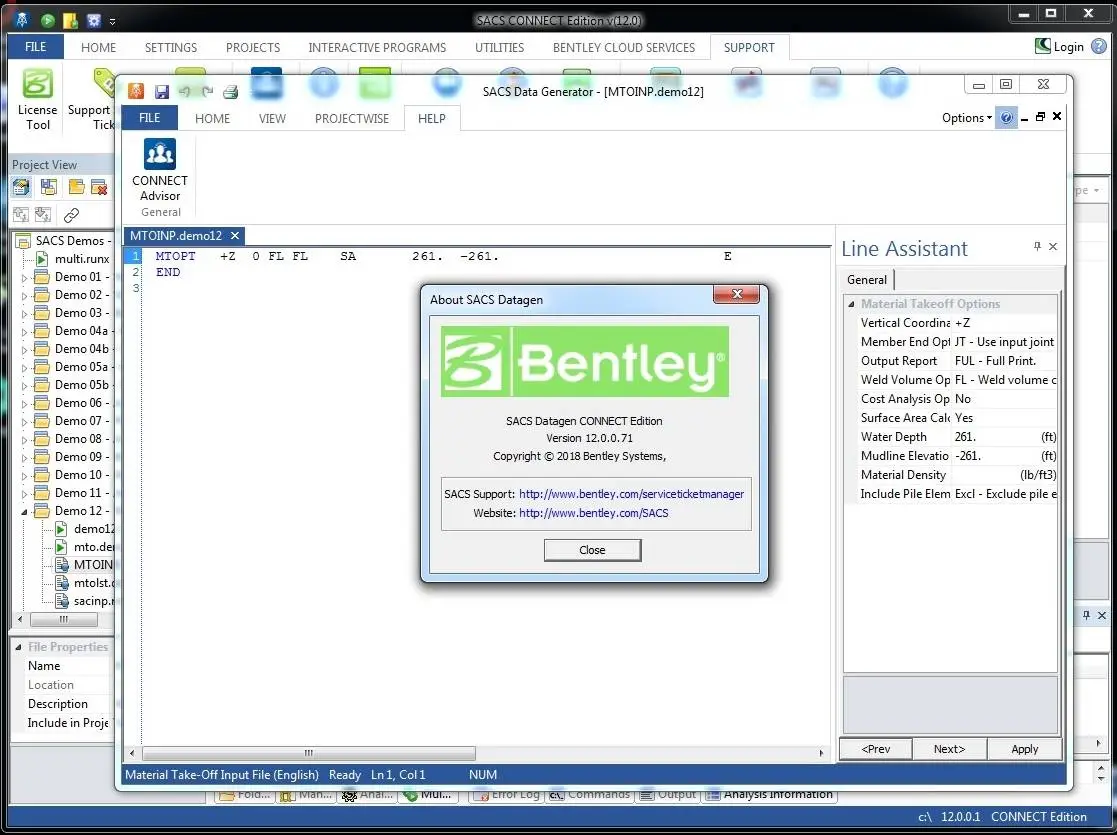1117x835 pixels.
Task: Close the MTOINP.demo12 document tab
Action: click(235, 235)
